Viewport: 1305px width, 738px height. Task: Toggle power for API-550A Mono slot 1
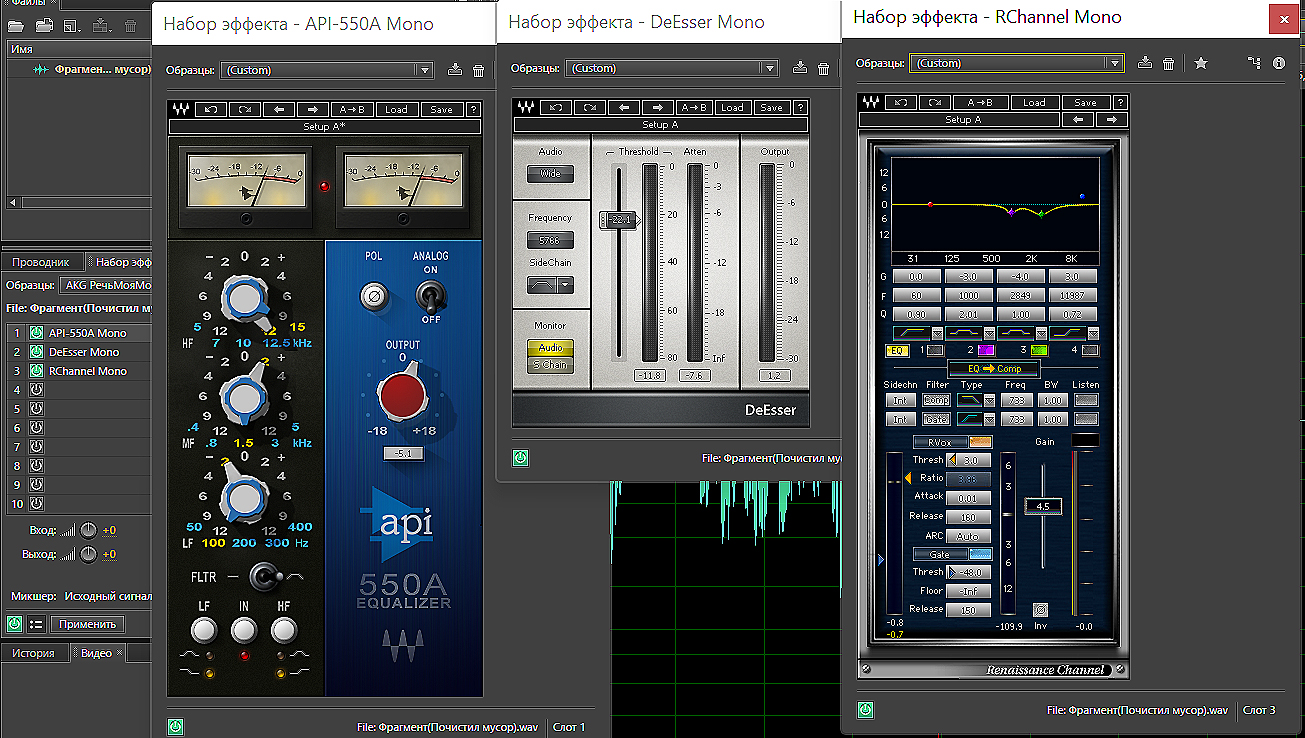click(36, 333)
